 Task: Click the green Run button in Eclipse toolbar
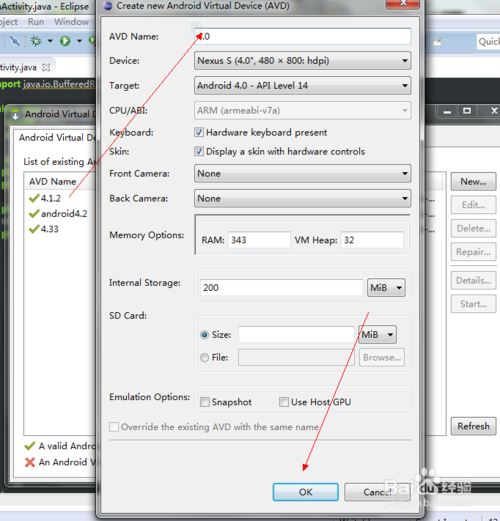(x=65, y=41)
